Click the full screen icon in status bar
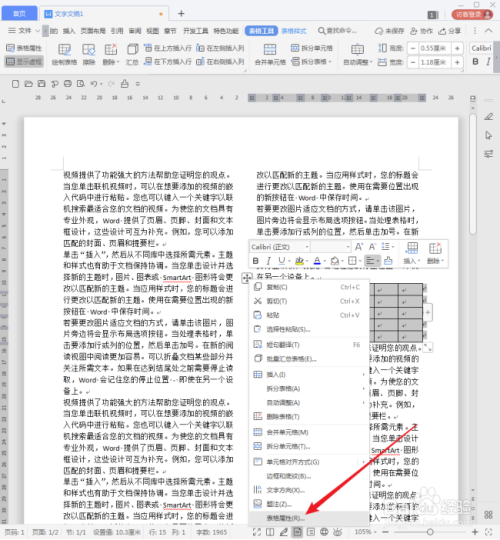This screenshot has height=540, width=500. (257, 532)
